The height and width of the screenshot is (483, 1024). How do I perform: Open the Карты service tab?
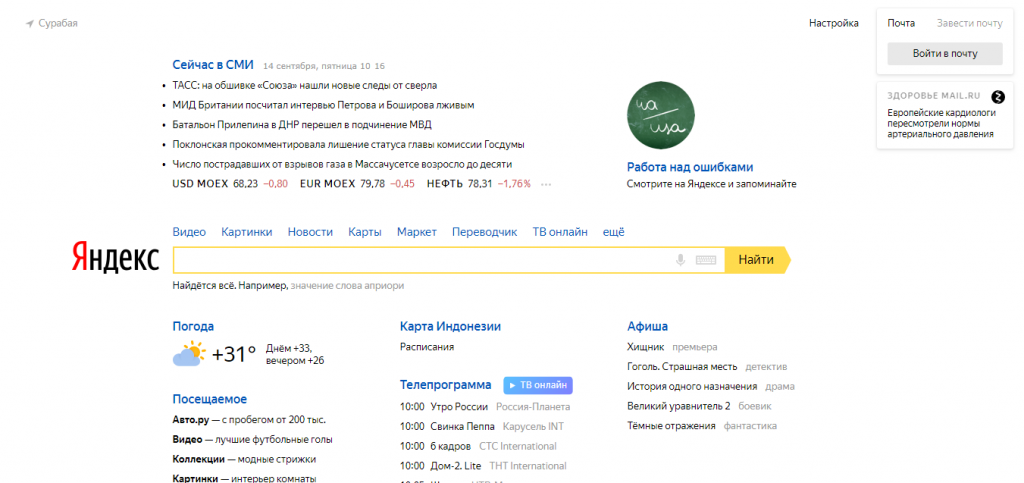point(364,232)
